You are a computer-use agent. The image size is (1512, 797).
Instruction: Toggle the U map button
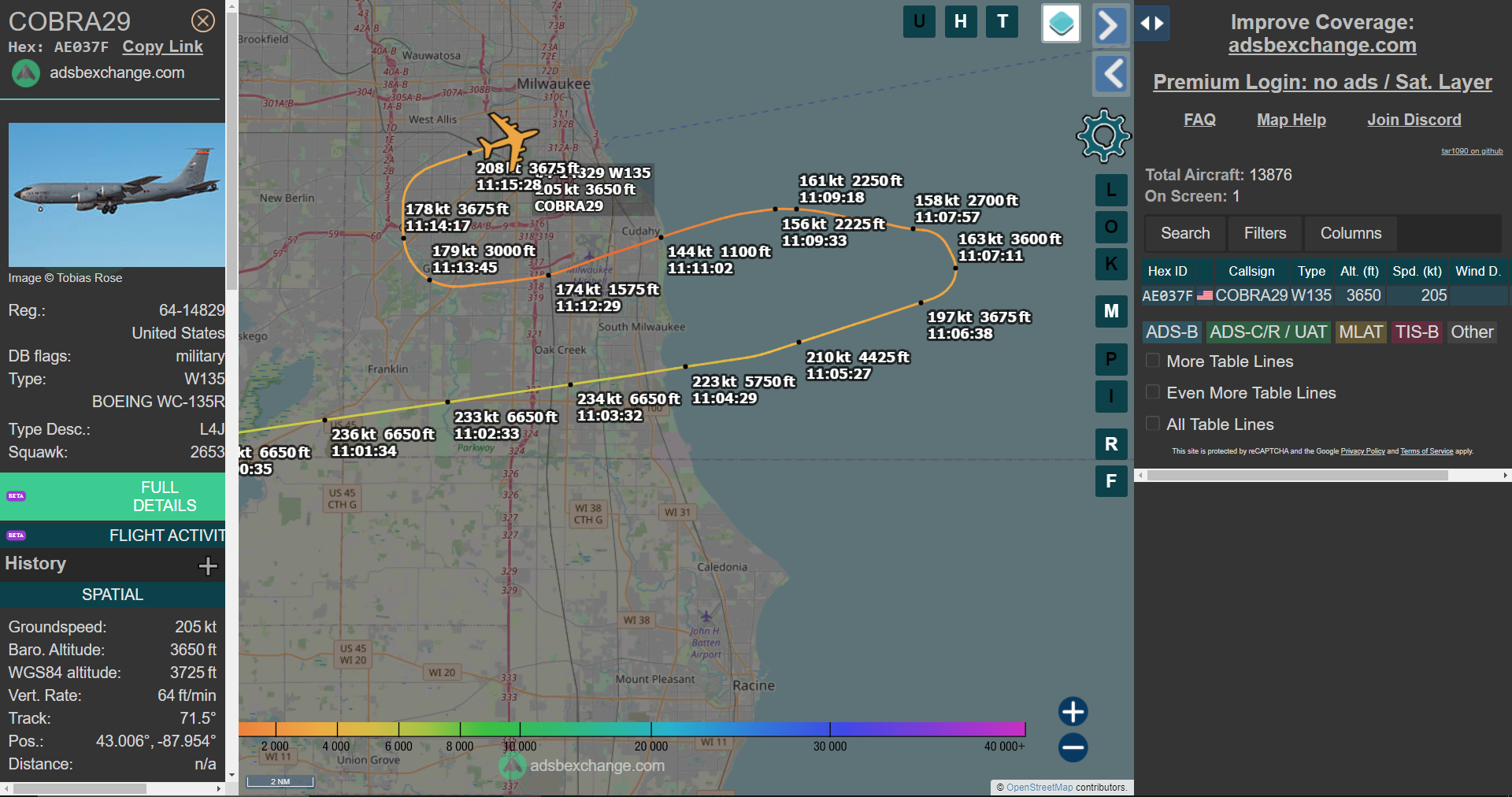pyautogui.click(x=919, y=21)
